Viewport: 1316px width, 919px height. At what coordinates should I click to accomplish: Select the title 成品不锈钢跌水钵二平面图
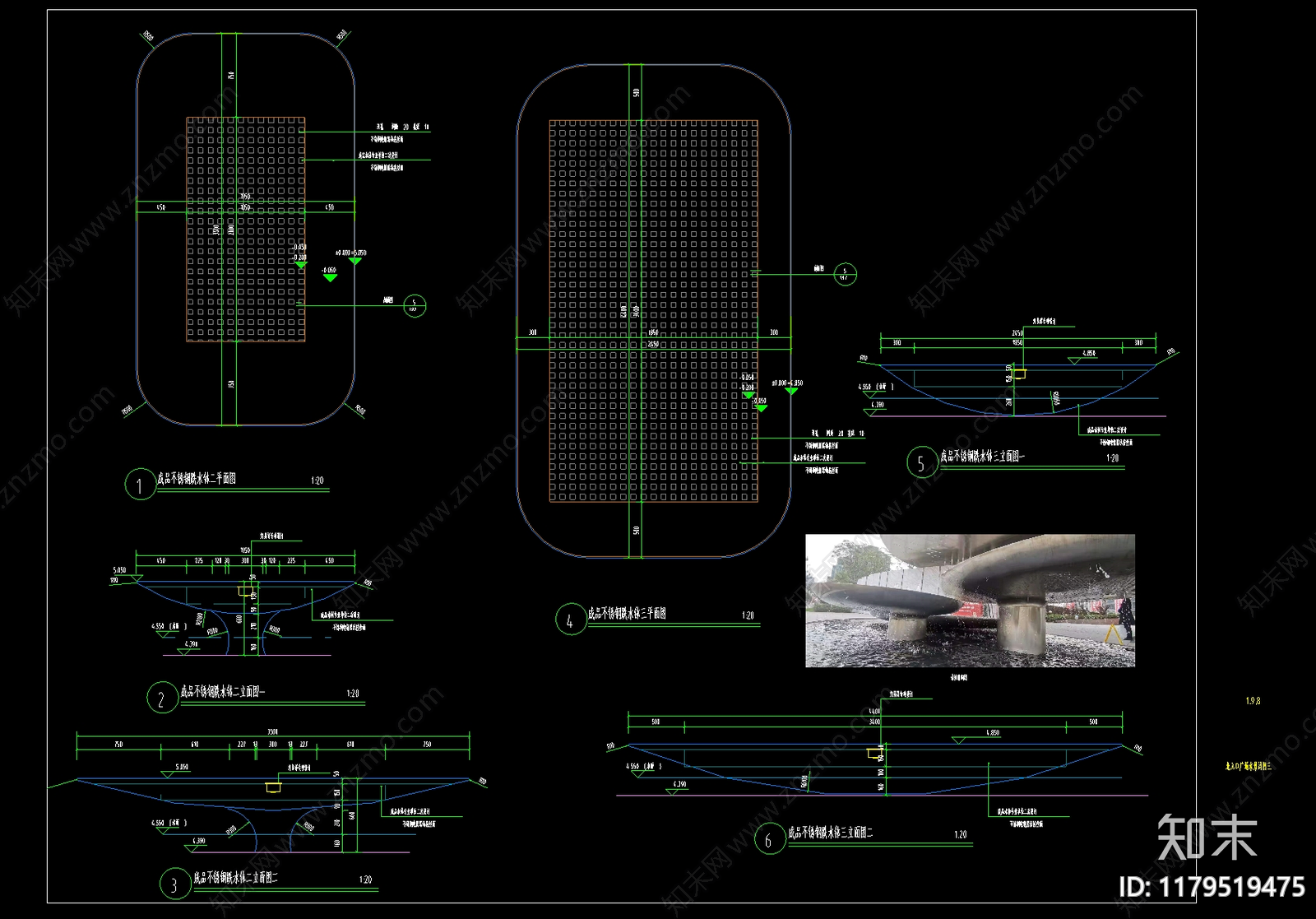pyautogui.click(x=197, y=479)
